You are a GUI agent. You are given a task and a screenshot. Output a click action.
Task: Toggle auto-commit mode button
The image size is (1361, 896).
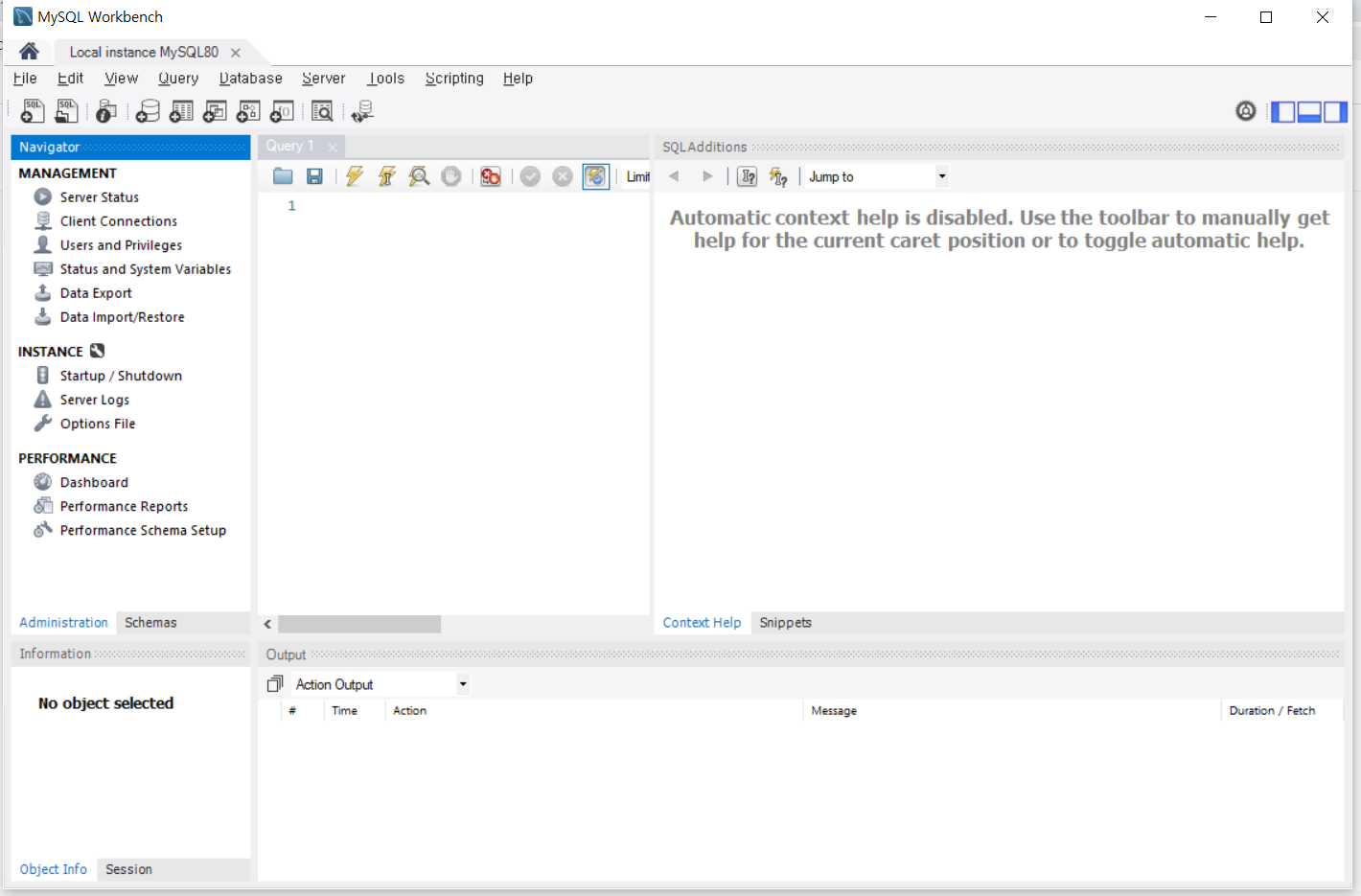[595, 176]
